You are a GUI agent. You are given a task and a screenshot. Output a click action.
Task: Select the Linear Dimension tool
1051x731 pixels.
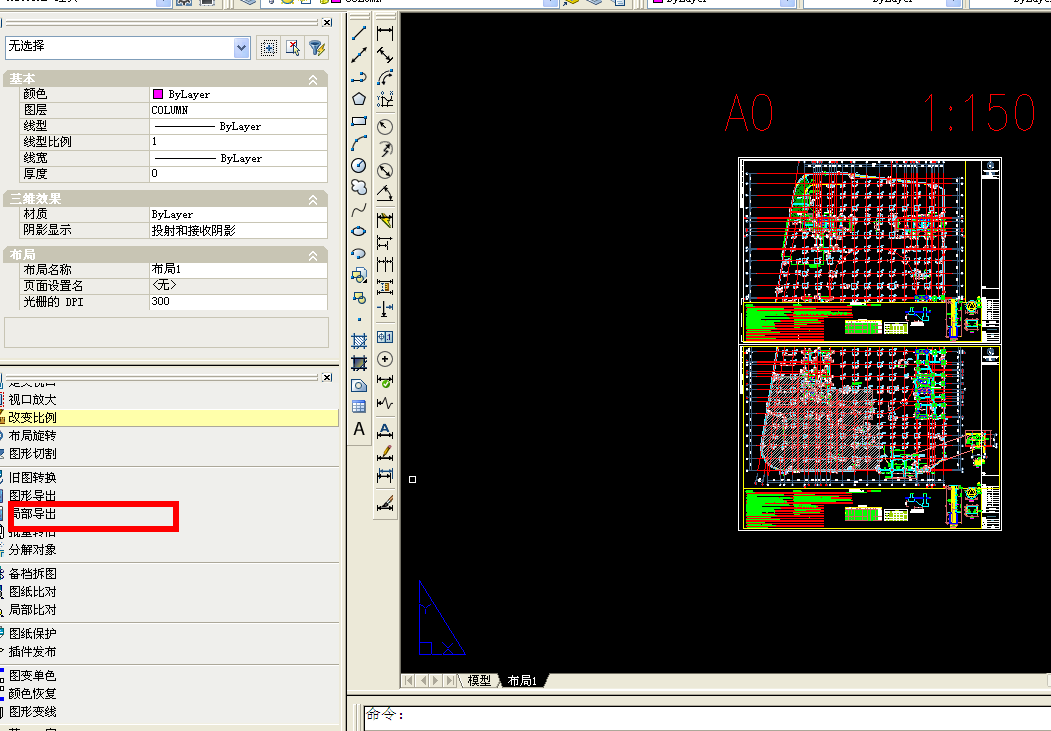(385, 33)
